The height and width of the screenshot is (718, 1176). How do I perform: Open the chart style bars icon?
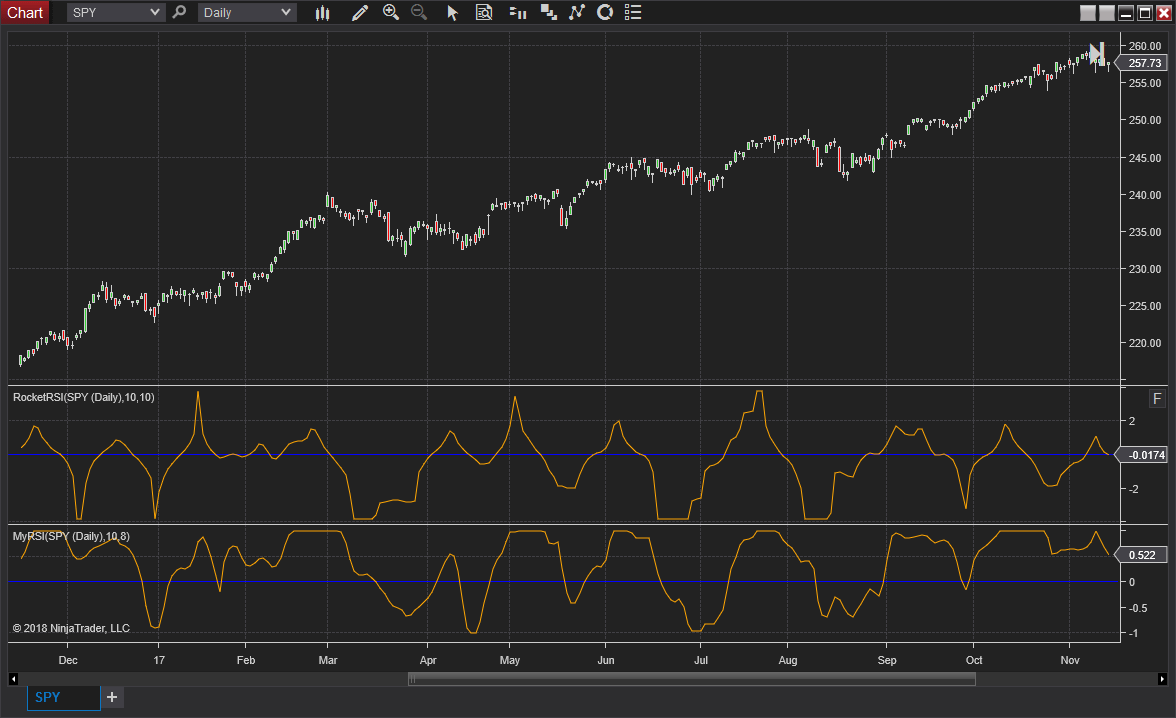tap(322, 13)
